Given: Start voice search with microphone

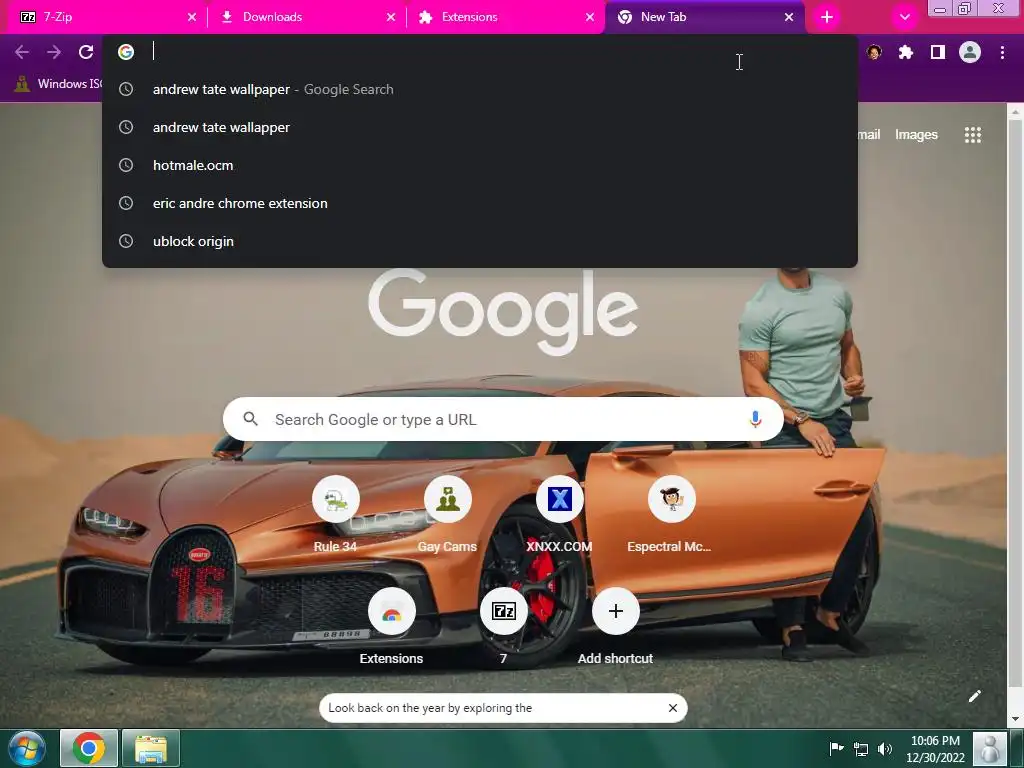Looking at the screenshot, I should pos(755,419).
